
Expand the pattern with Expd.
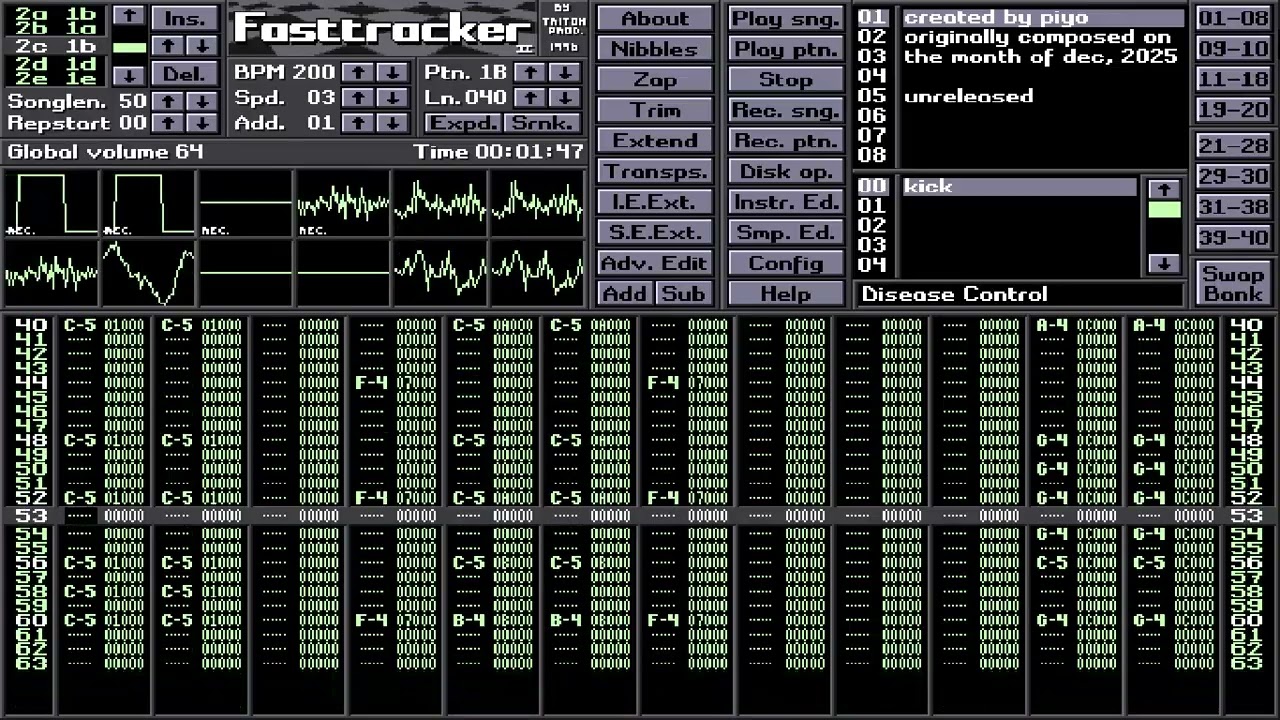pos(463,122)
